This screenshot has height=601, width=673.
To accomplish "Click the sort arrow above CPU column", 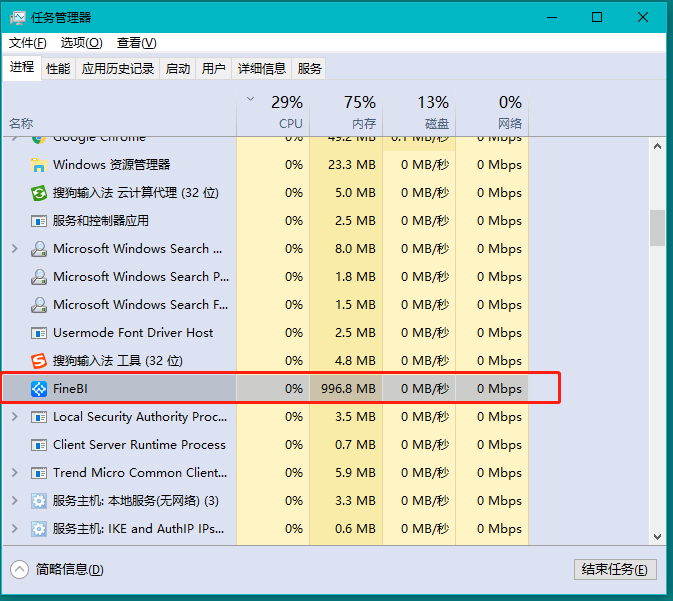I will pos(250,99).
